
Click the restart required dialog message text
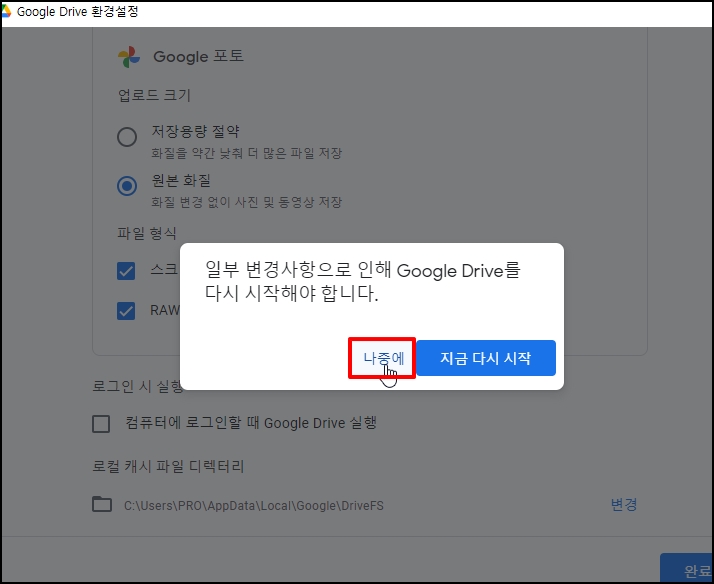(x=362, y=282)
